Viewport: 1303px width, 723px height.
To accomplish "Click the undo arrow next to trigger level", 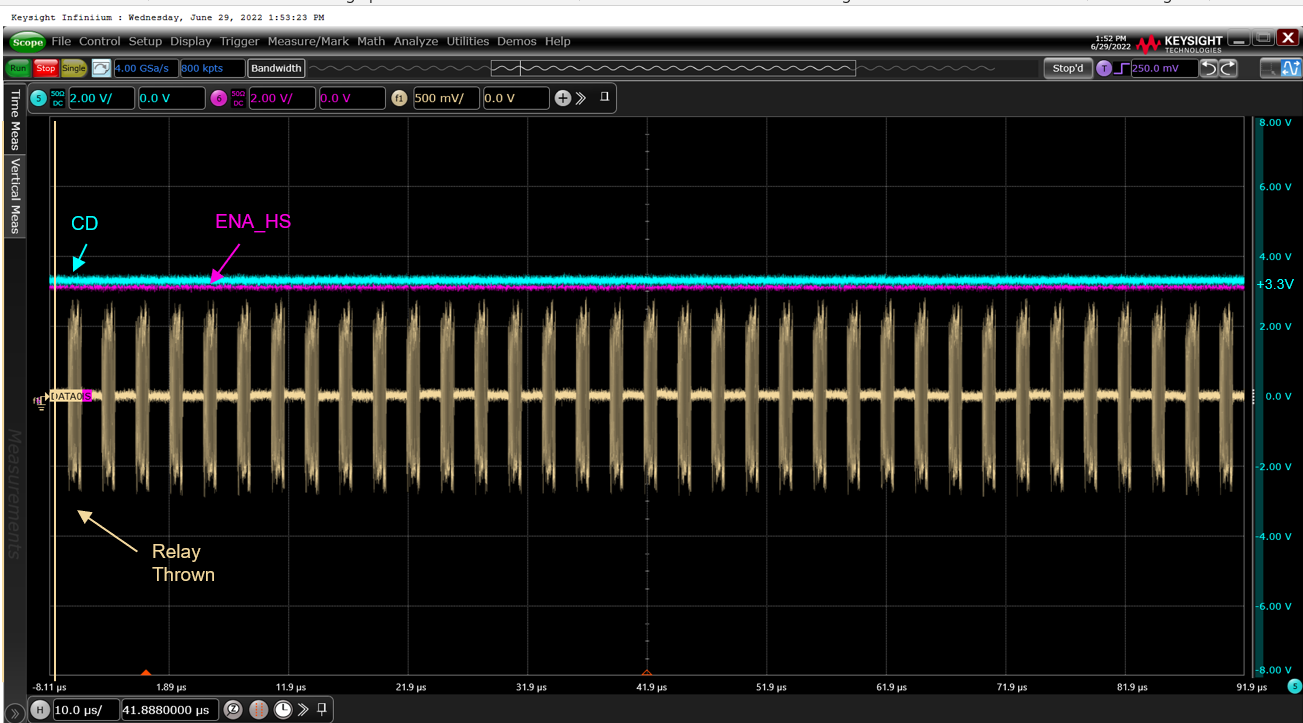I will [x=1209, y=69].
